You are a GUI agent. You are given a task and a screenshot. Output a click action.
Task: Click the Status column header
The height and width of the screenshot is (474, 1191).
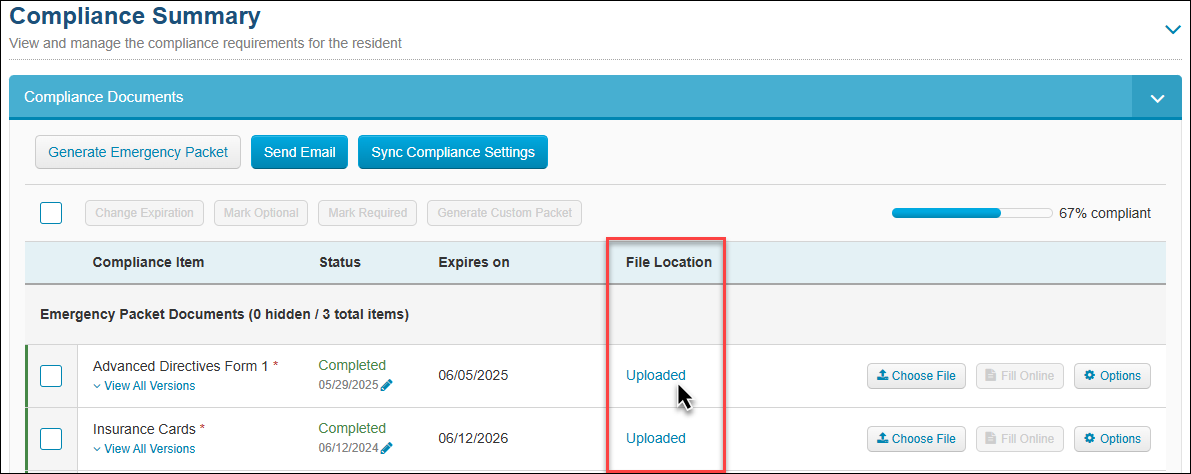pos(340,263)
